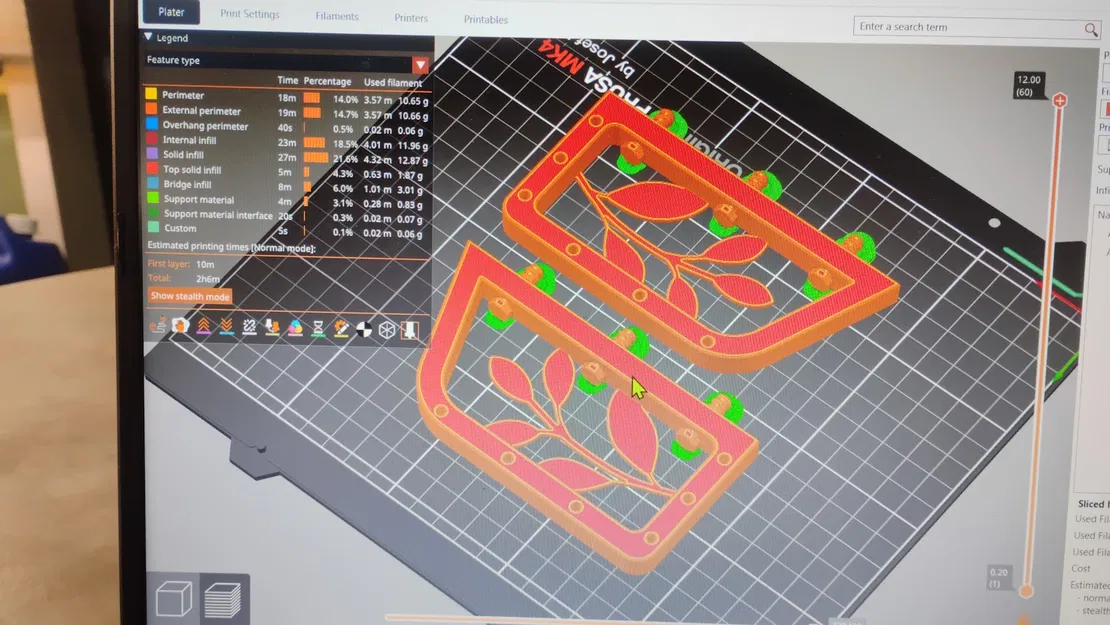The image size is (1110, 625).
Task: Open the Filaments tab
Action: click(337, 16)
